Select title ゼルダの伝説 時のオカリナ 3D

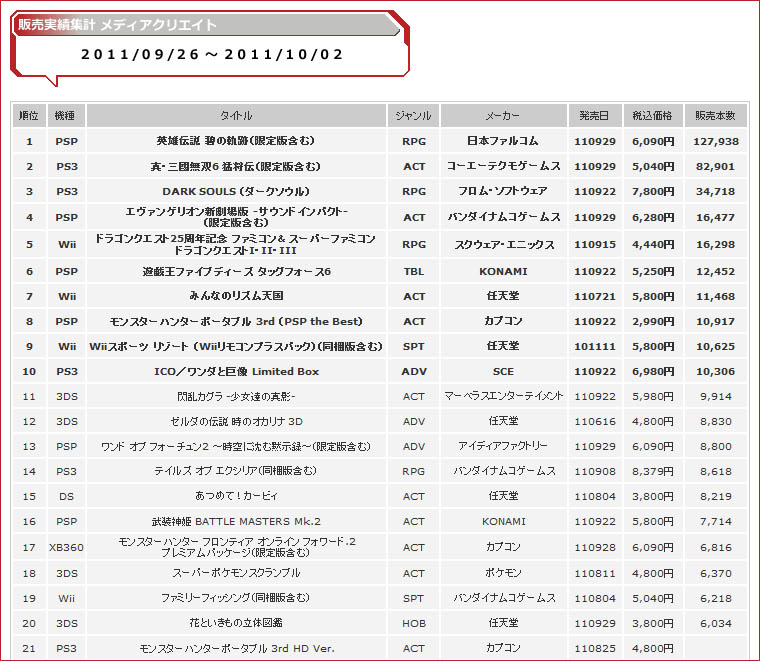237,422
